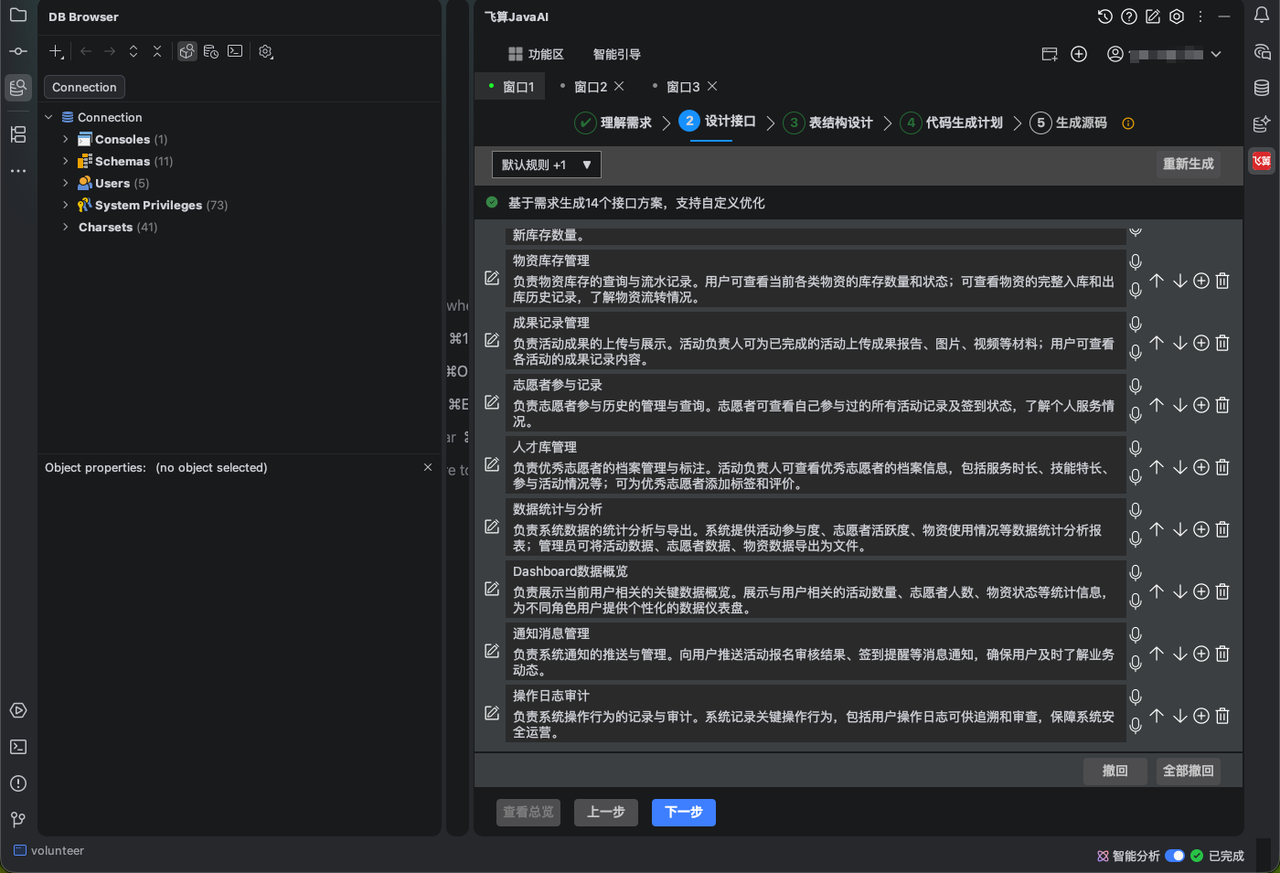Close the 窗口3 tab

coord(712,86)
